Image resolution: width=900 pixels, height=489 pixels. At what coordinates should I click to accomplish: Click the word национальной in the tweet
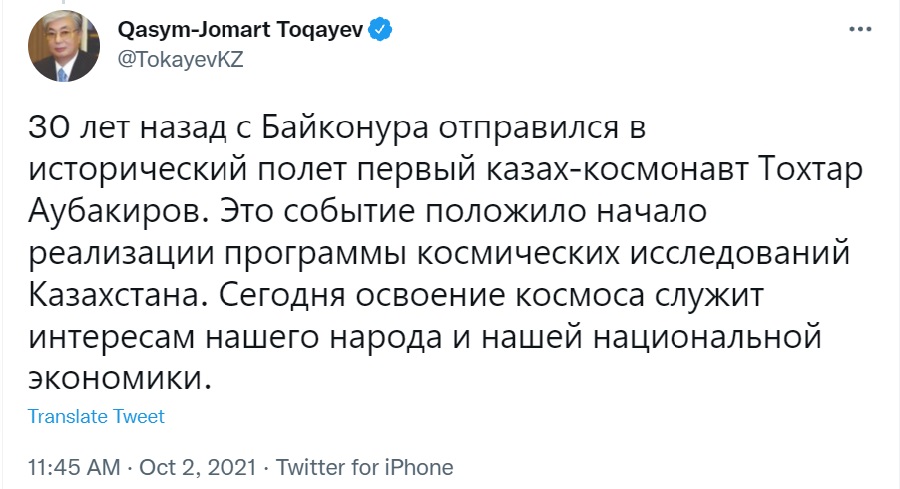(x=707, y=337)
